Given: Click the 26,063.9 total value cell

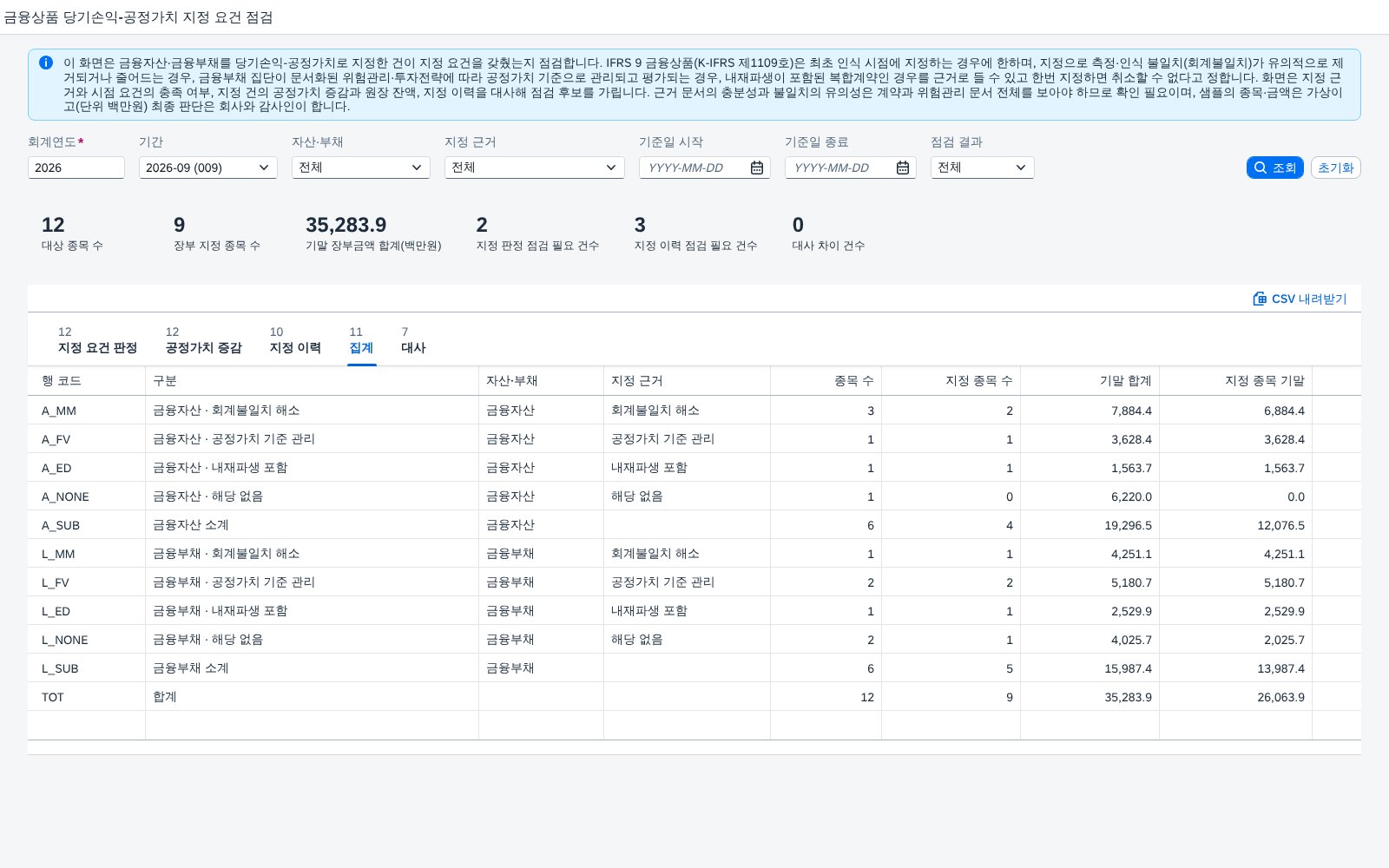Looking at the screenshot, I should (x=1236, y=697).
